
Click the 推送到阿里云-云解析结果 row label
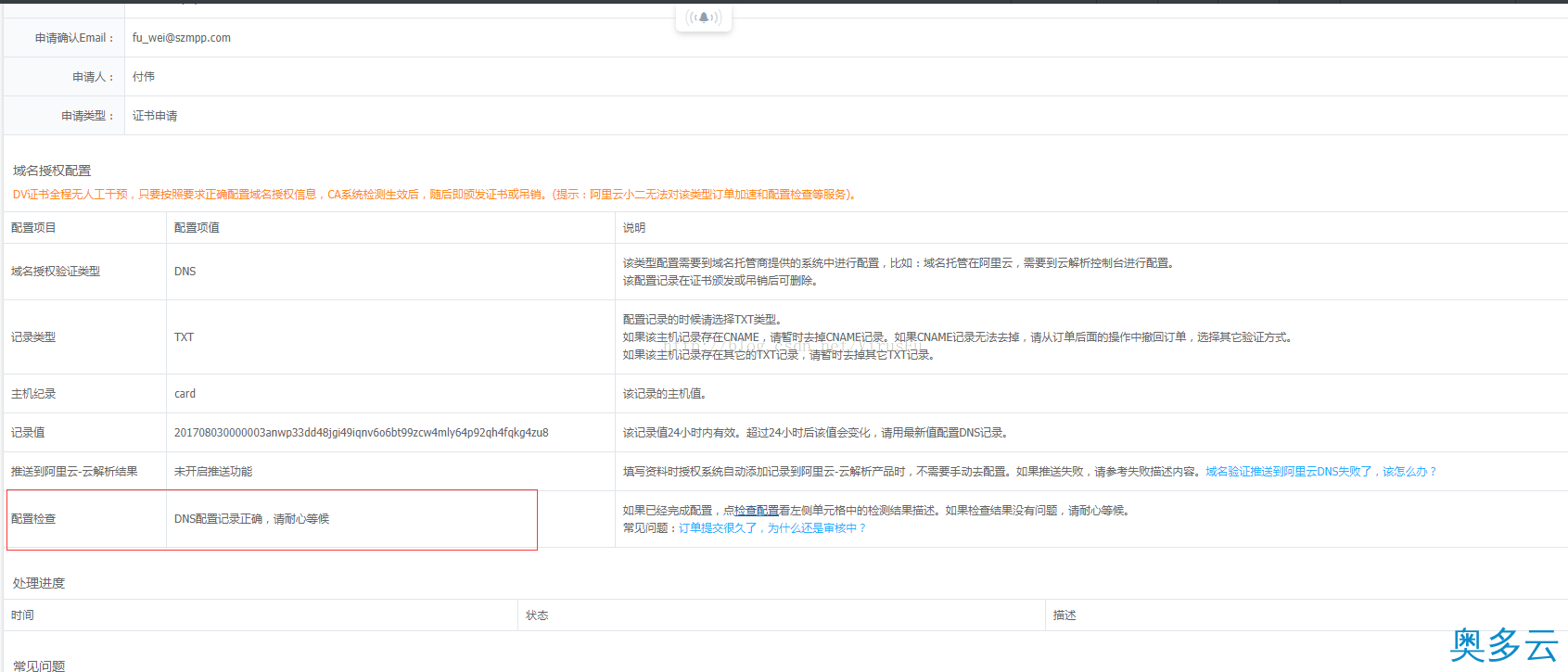pyautogui.click(x=74, y=472)
